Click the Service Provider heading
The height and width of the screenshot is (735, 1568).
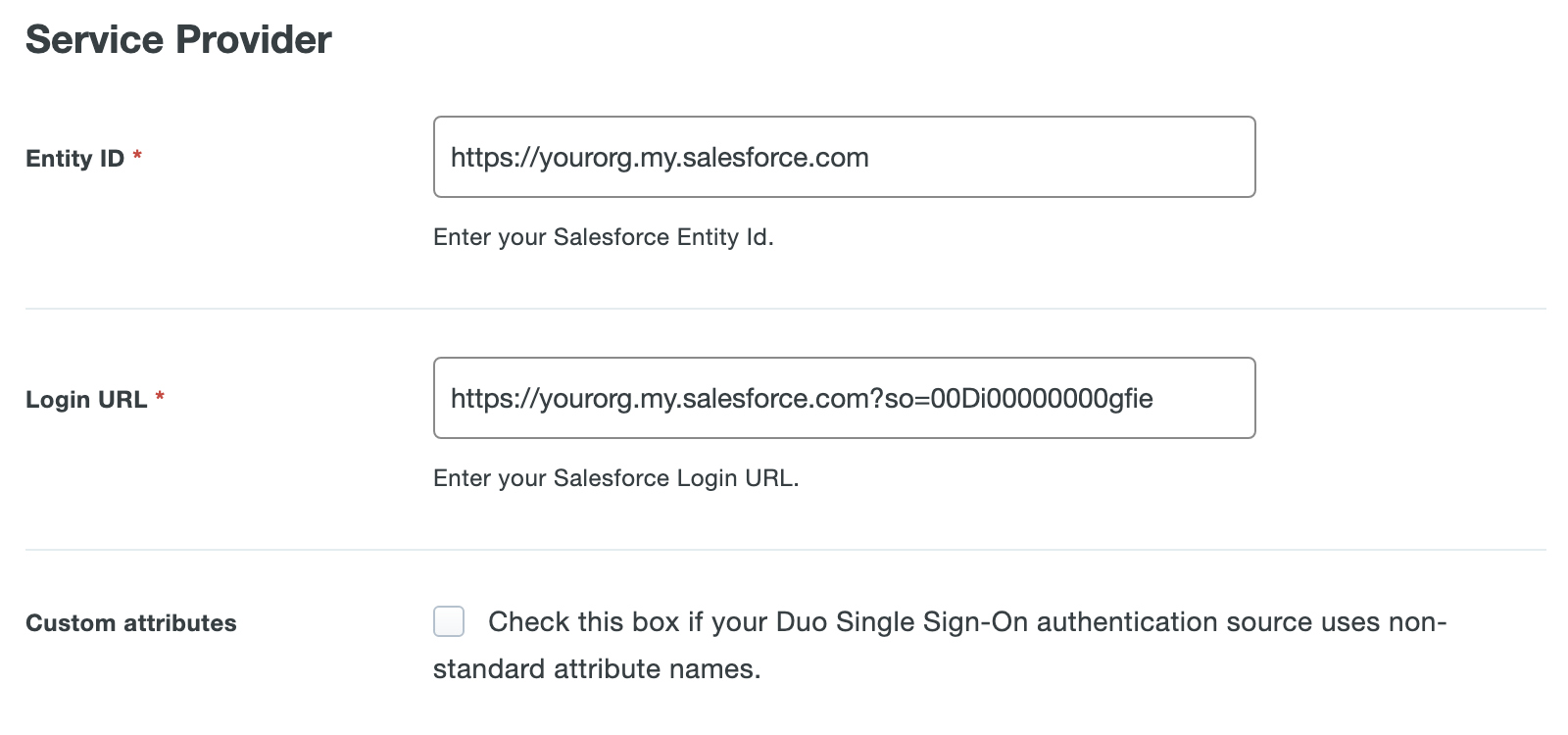coord(179,39)
